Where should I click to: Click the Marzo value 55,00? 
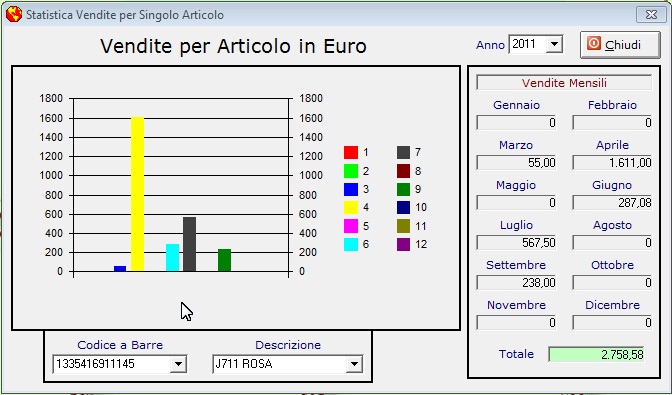[516, 163]
